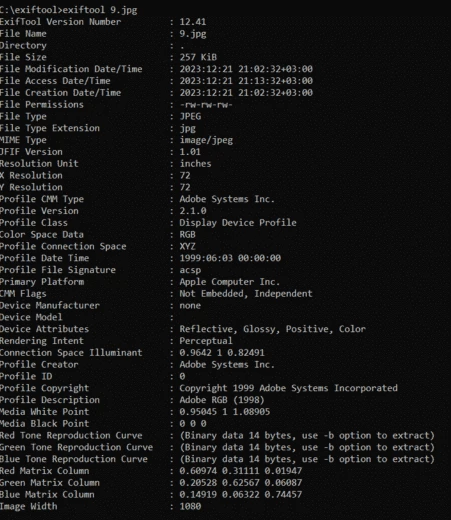This screenshot has width=451, height=520.
Task: Click the ExifTool version number 12.41
Action: point(193,22)
